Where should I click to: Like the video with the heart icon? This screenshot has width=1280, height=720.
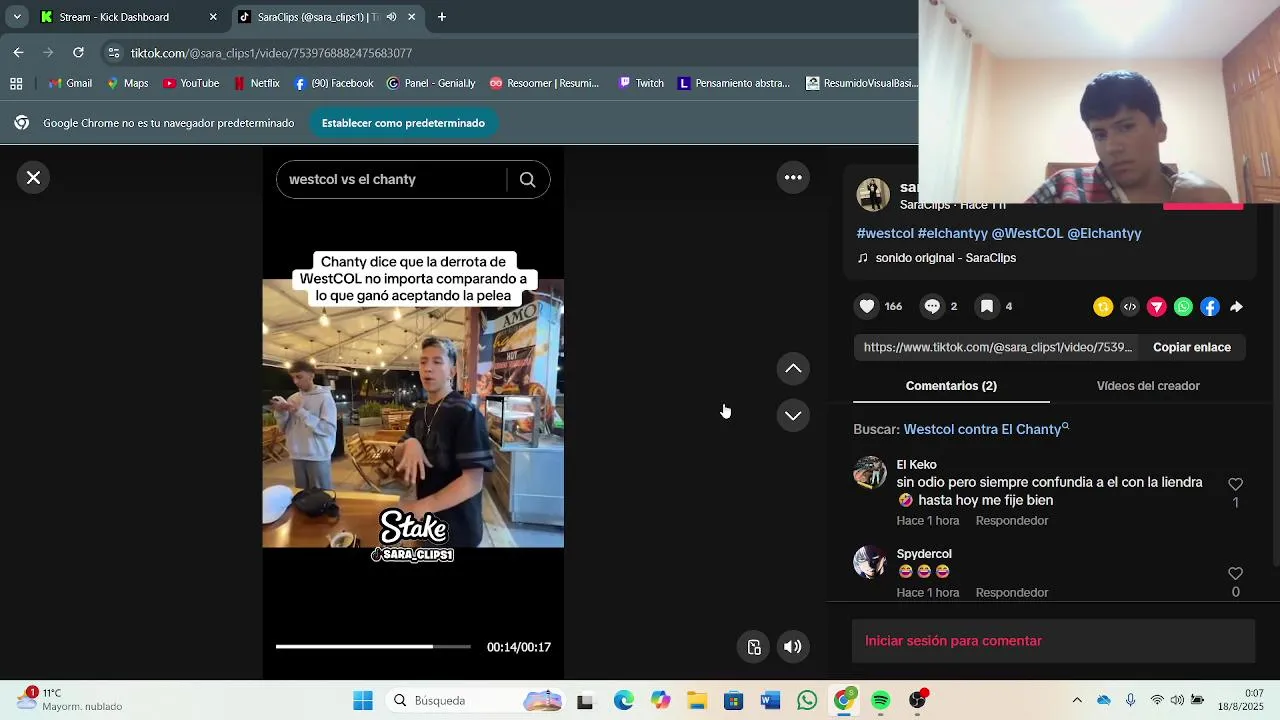pos(867,307)
